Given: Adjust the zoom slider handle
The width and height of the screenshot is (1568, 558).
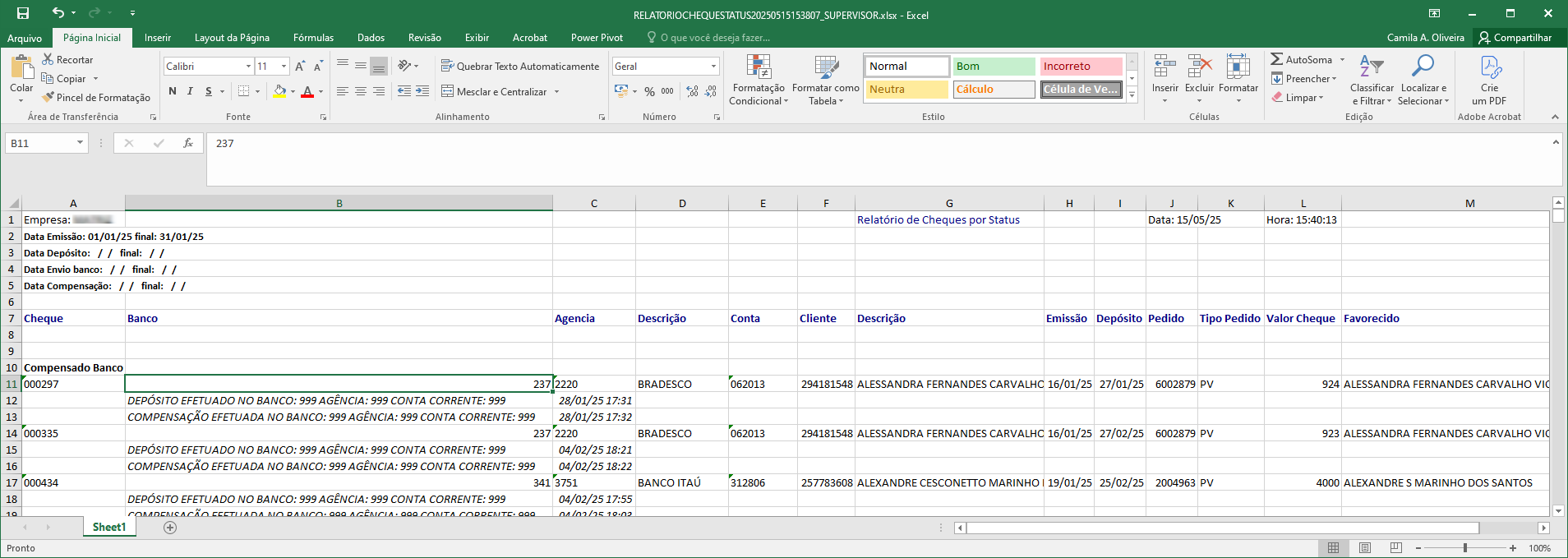Looking at the screenshot, I should 1465,548.
